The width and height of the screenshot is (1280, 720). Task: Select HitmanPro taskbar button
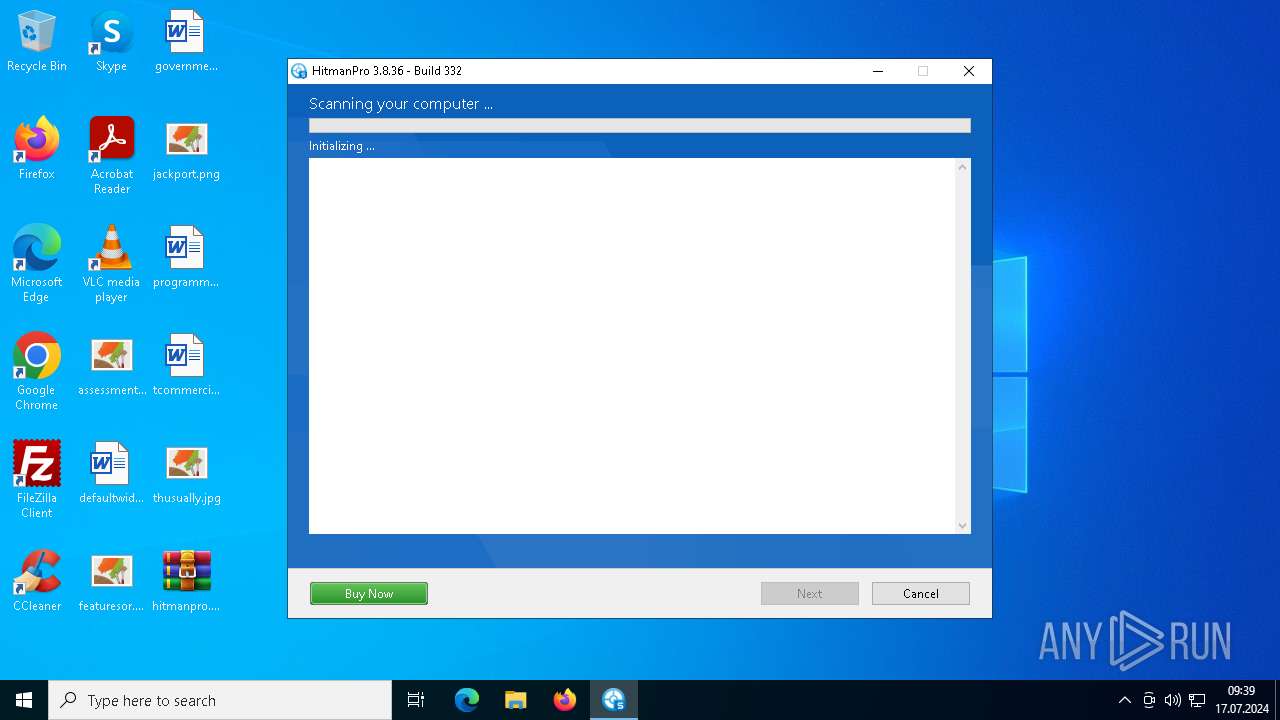click(614, 700)
